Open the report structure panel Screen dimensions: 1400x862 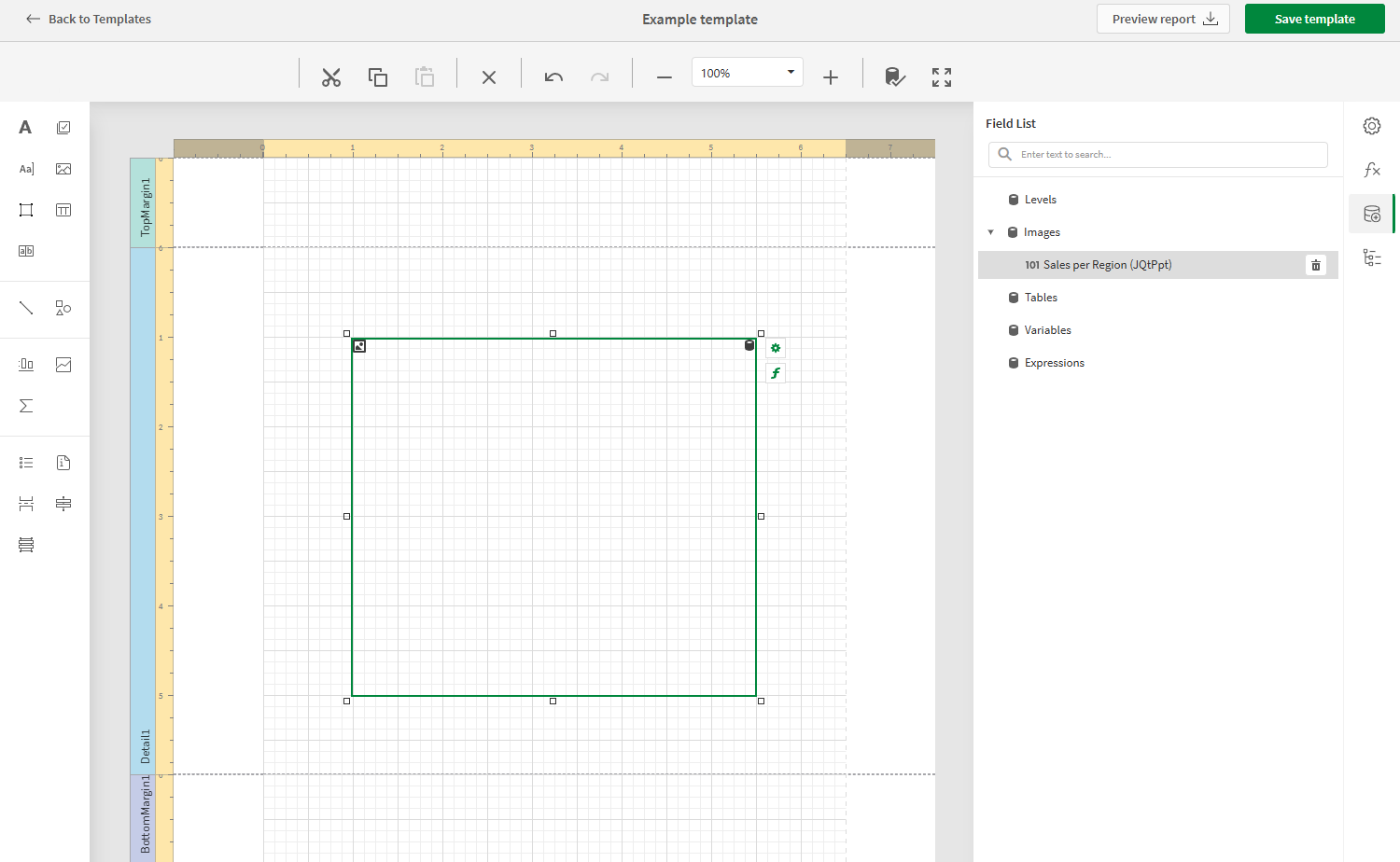1371,257
